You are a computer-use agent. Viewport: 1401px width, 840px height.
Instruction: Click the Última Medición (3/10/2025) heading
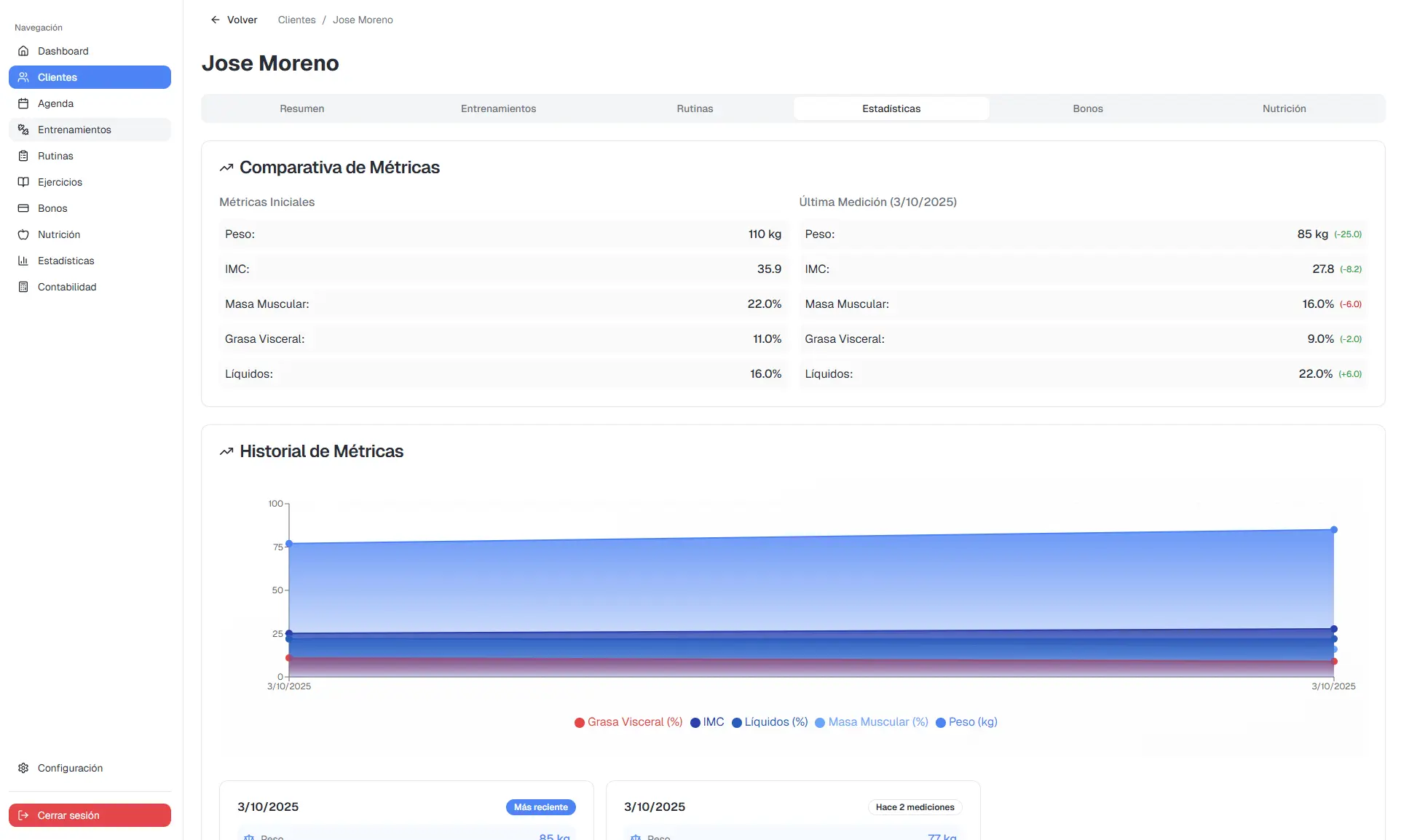[x=877, y=202]
